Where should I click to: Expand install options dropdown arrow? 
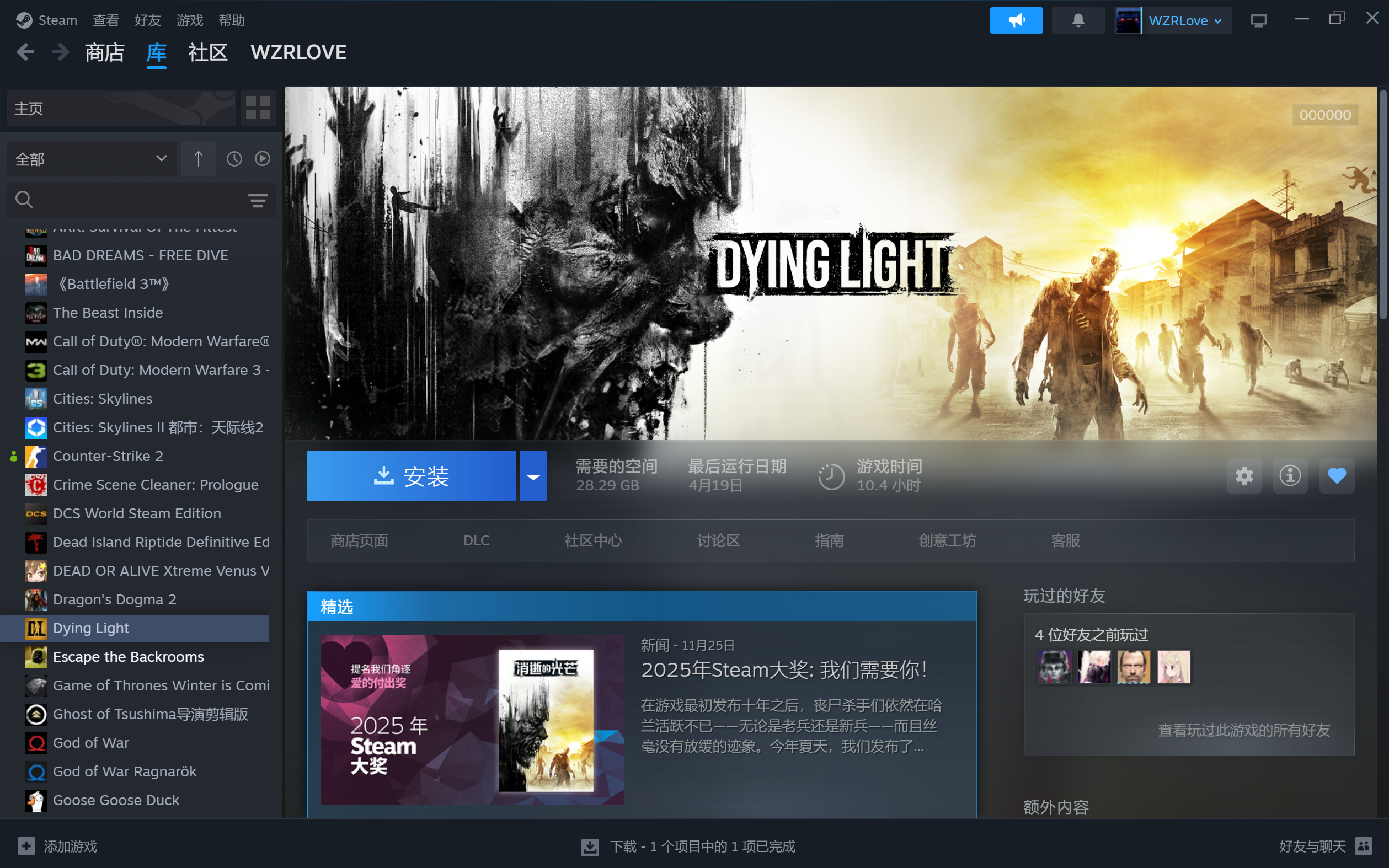point(533,476)
